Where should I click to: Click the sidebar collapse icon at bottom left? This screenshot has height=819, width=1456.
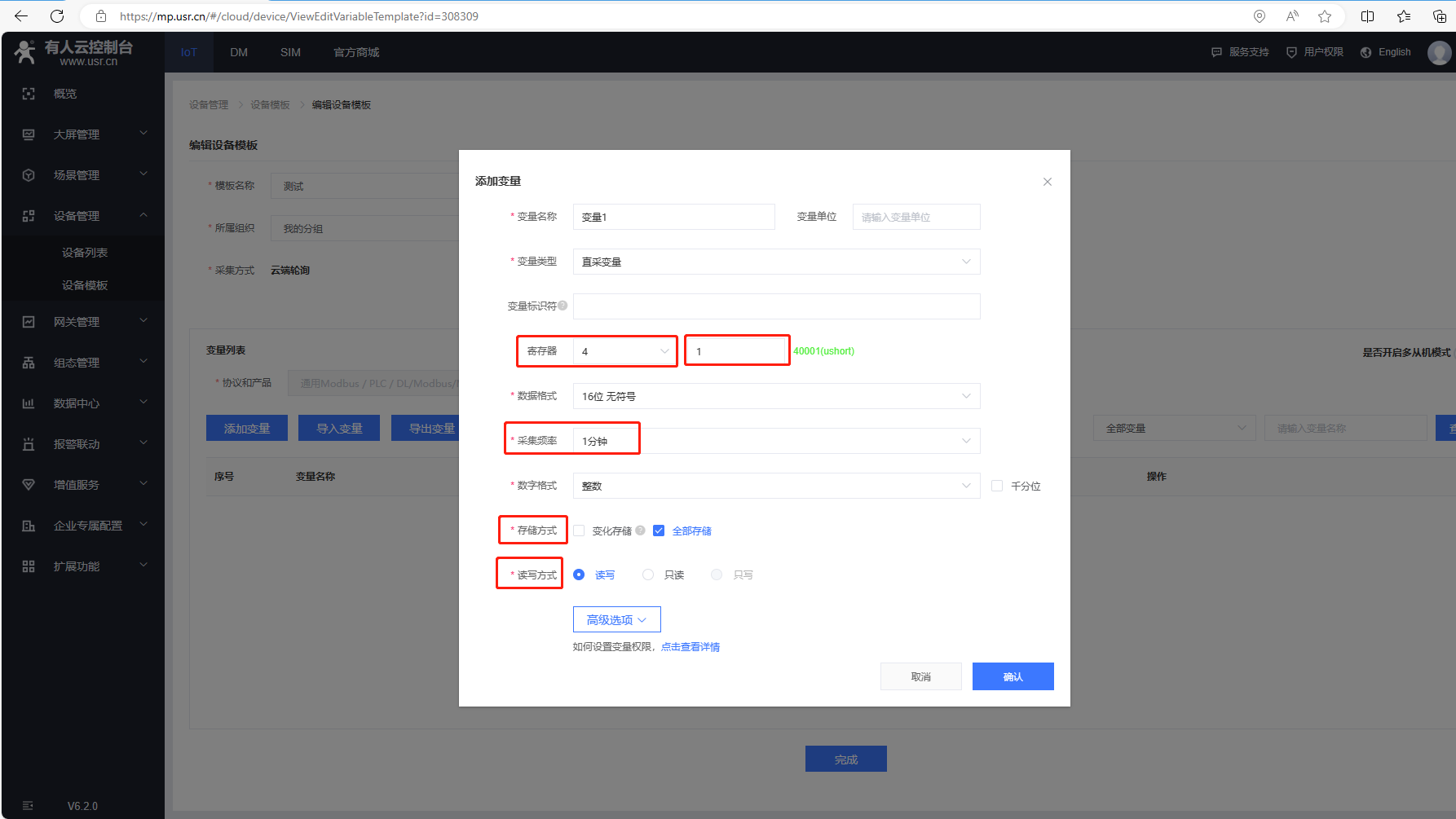coord(29,805)
